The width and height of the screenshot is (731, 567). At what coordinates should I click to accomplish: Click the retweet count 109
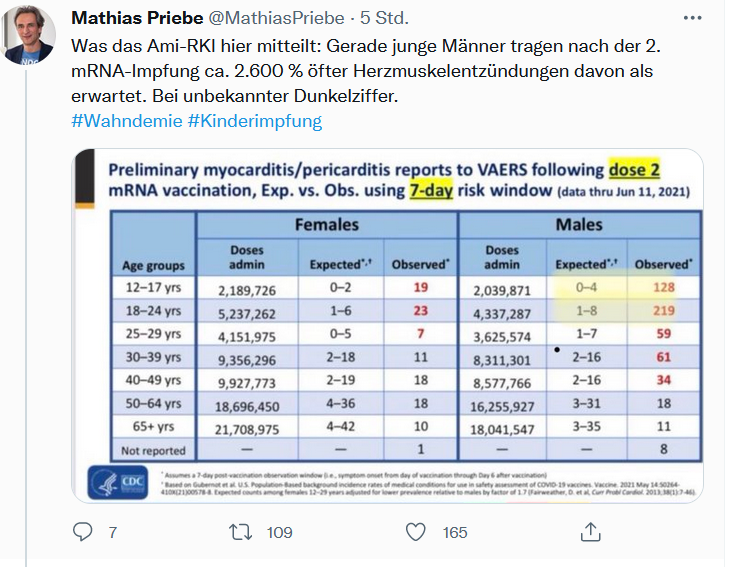[278, 532]
